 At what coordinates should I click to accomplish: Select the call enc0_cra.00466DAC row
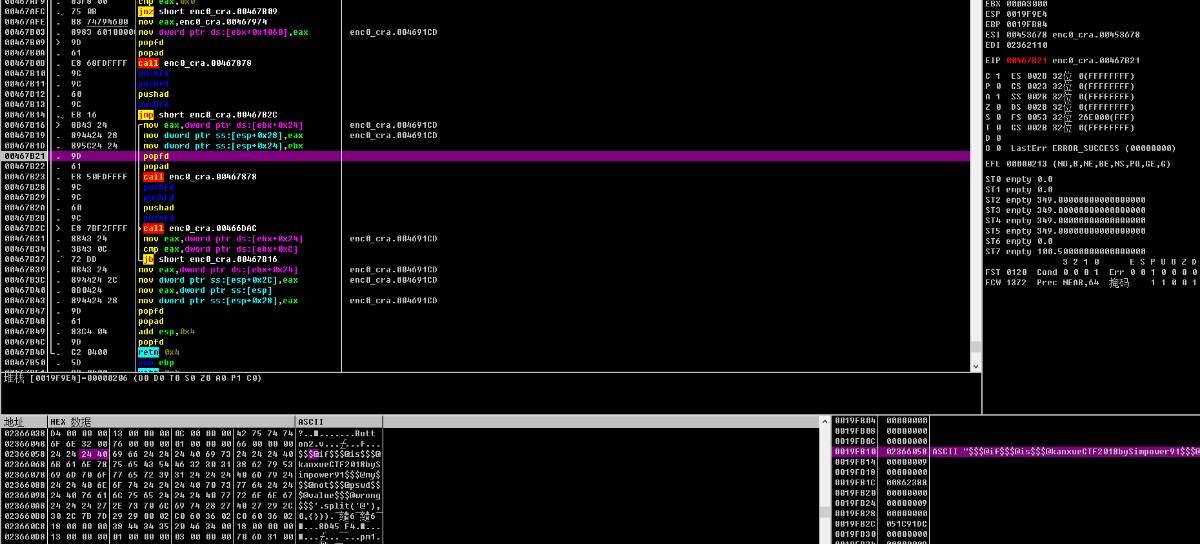pyautogui.click(x=486, y=228)
